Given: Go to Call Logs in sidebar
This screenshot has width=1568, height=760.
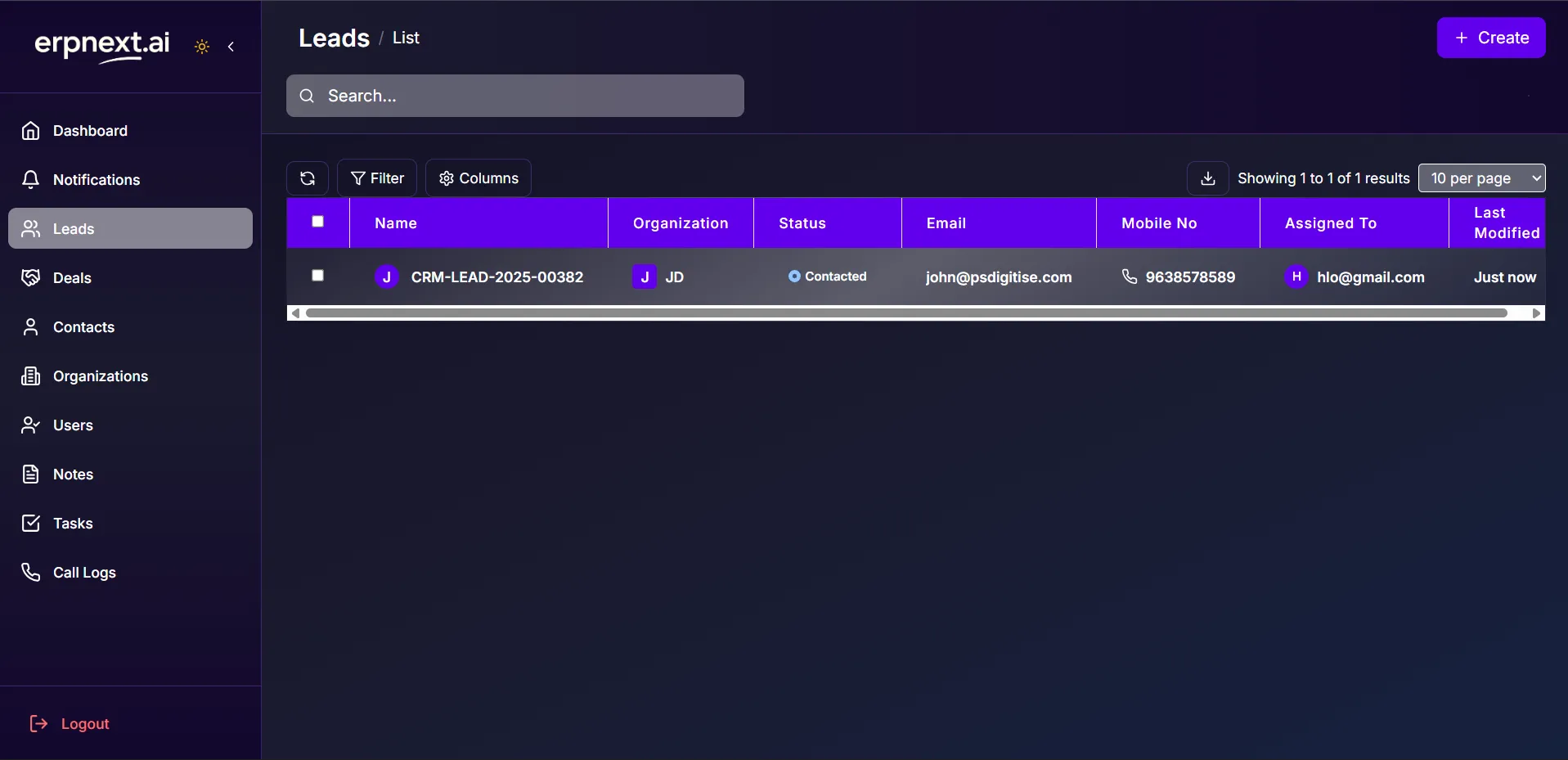Looking at the screenshot, I should [84, 573].
